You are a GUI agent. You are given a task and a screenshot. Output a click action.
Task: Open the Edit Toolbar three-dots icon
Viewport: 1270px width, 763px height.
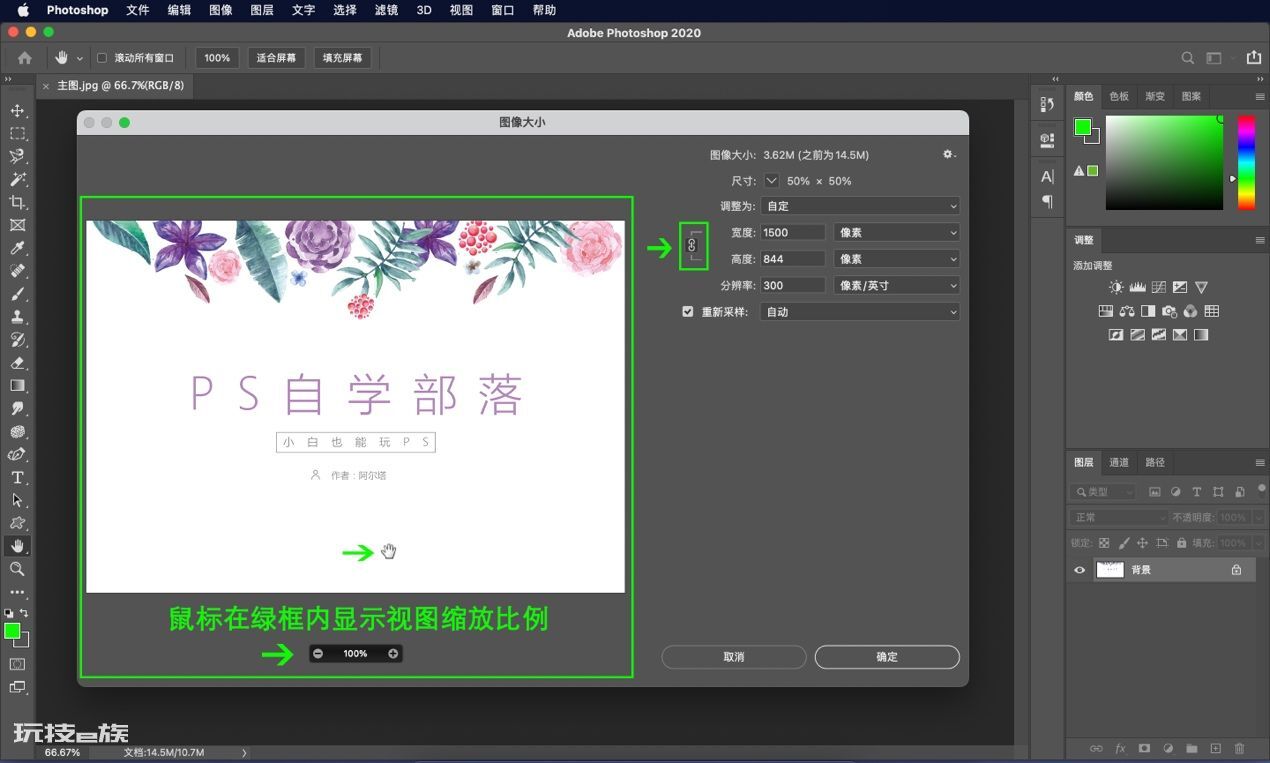tap(17, 592)
